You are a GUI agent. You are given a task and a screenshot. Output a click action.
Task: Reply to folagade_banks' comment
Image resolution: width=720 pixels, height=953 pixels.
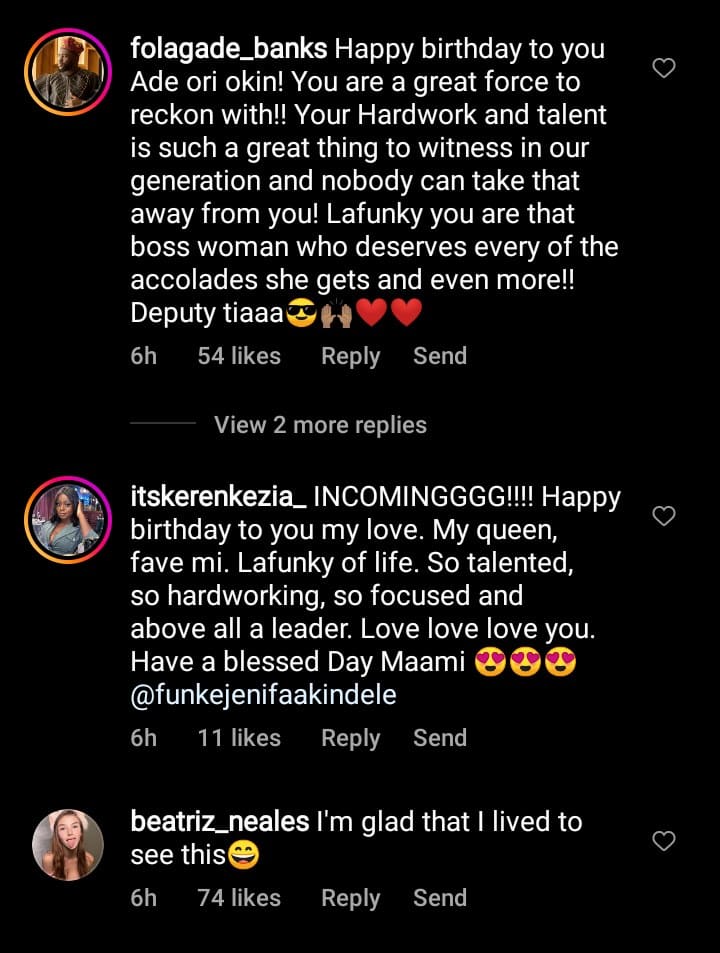[350, 356]
